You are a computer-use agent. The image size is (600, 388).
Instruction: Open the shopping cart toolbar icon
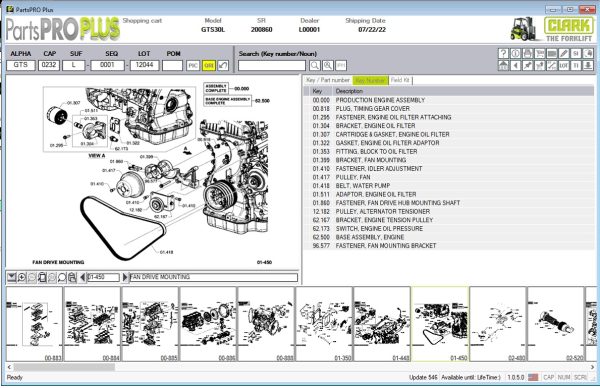click(x=540, y=54)
